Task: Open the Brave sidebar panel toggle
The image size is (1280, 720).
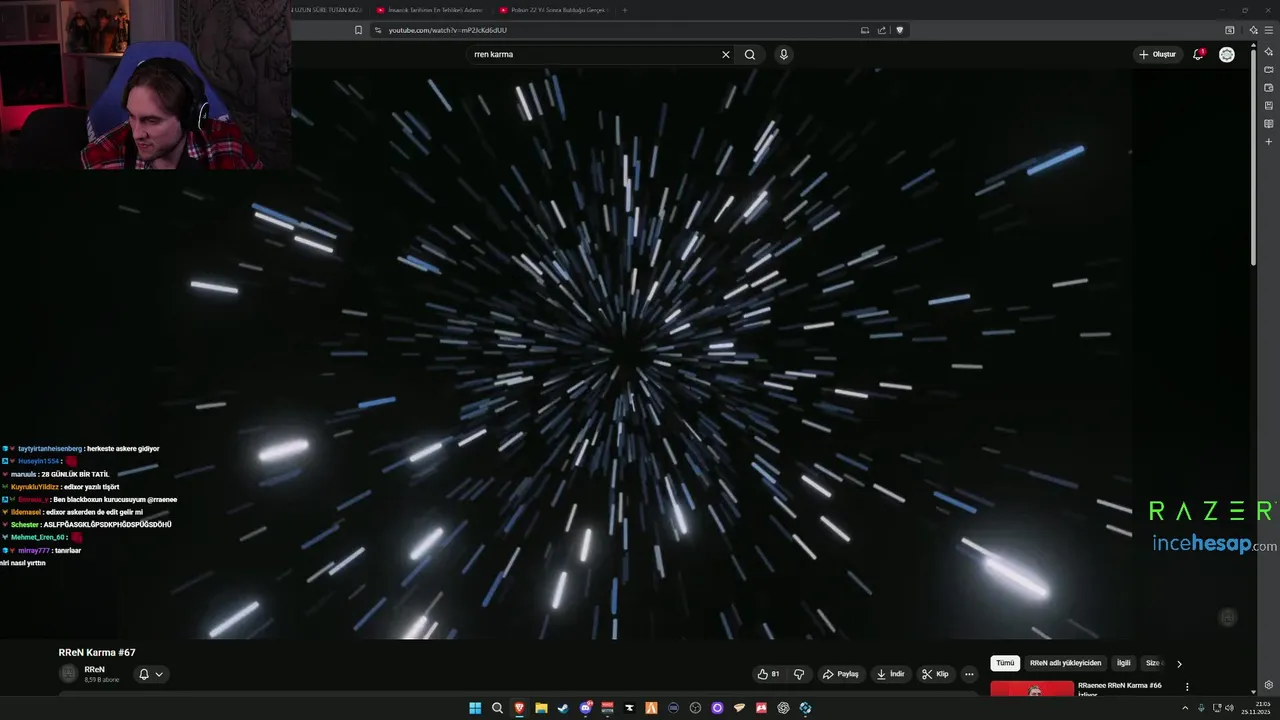Action: (1230, 30)
